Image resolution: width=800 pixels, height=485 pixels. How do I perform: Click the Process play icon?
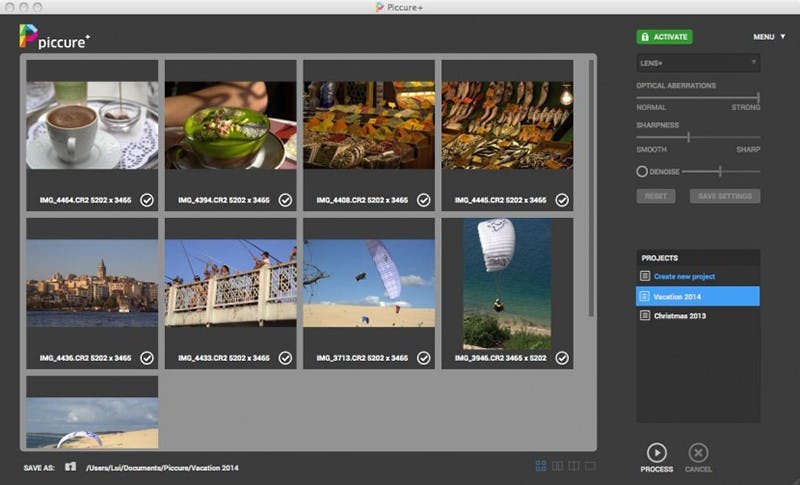657,452
